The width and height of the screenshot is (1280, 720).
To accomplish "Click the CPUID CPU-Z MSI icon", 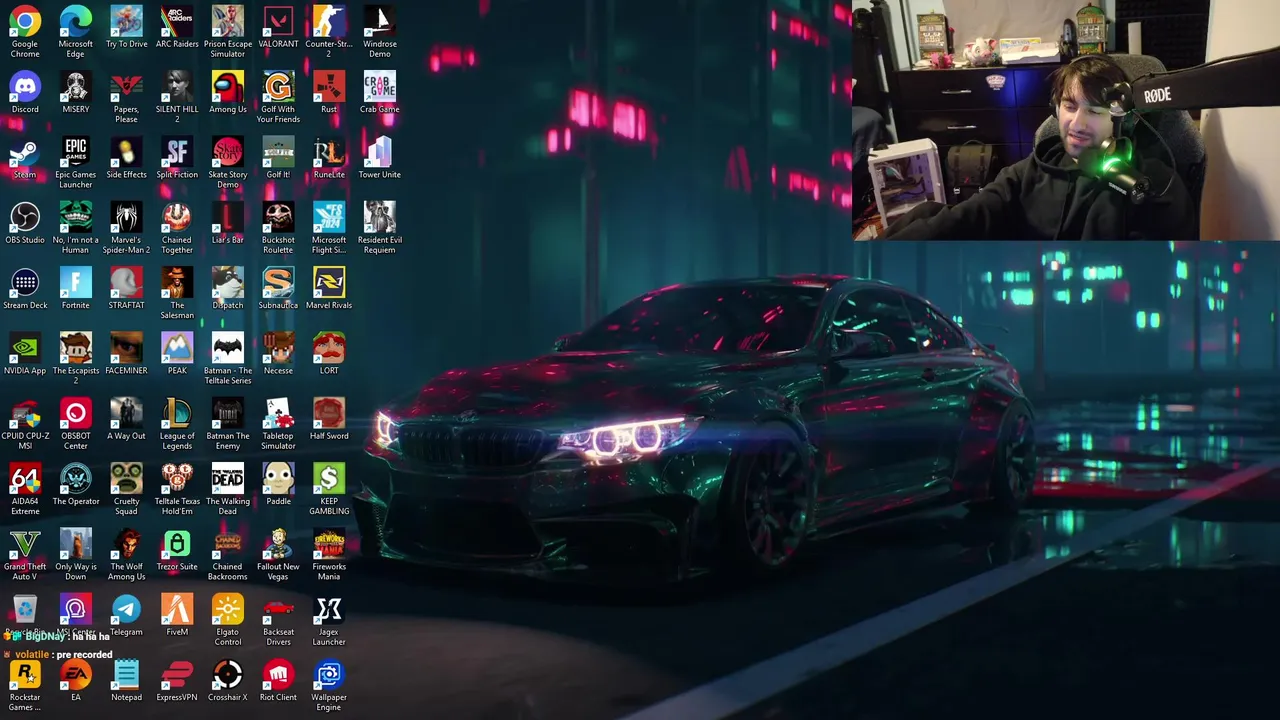I will coord(25,414).
